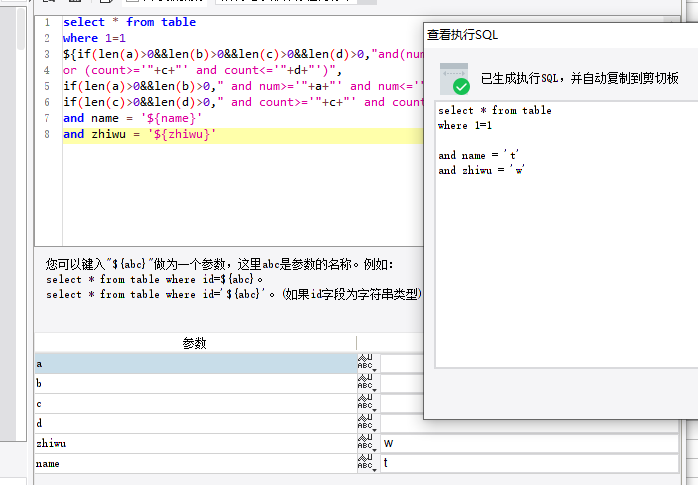Screen dimensions: 698x485
Task: Click line 6 if(len(c)>0&&len(d)>0 expression
Action: [x=243, y=102]
